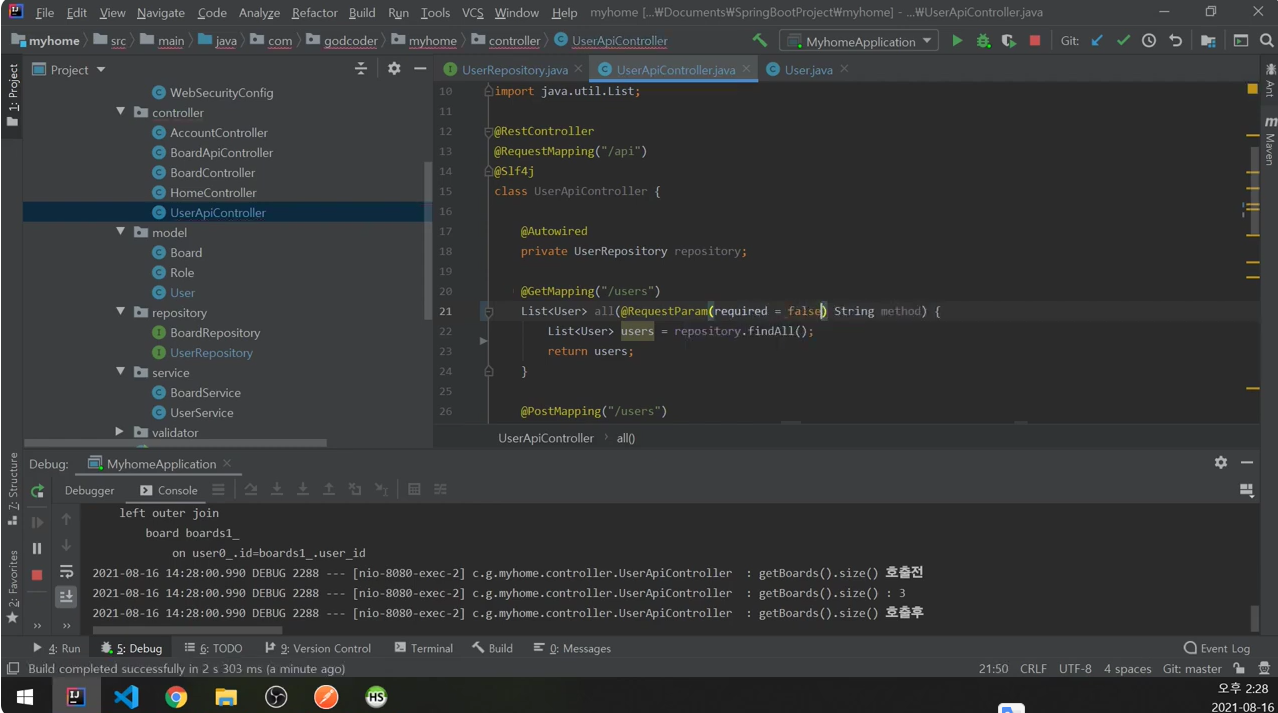Open the Refactor menu
Viewport: 1278px width, 713px height.
(x=314, y=13)
